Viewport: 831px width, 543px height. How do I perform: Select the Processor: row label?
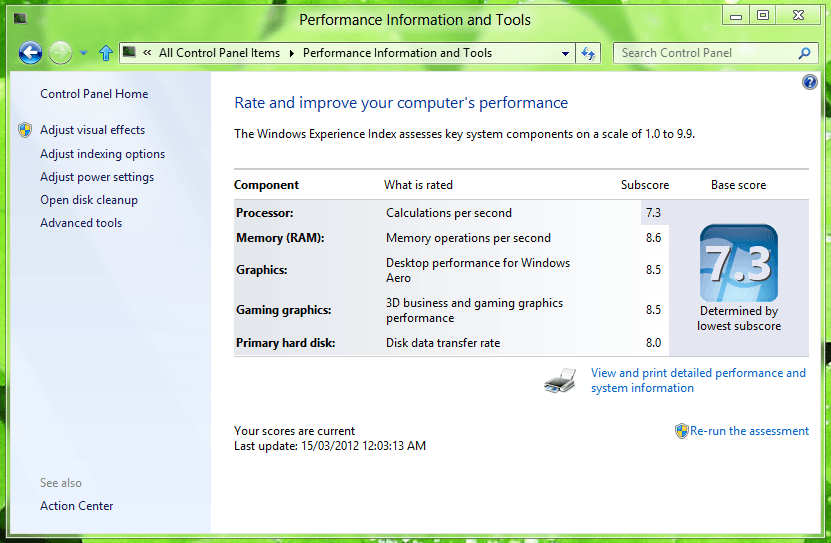tap(264, 213)
